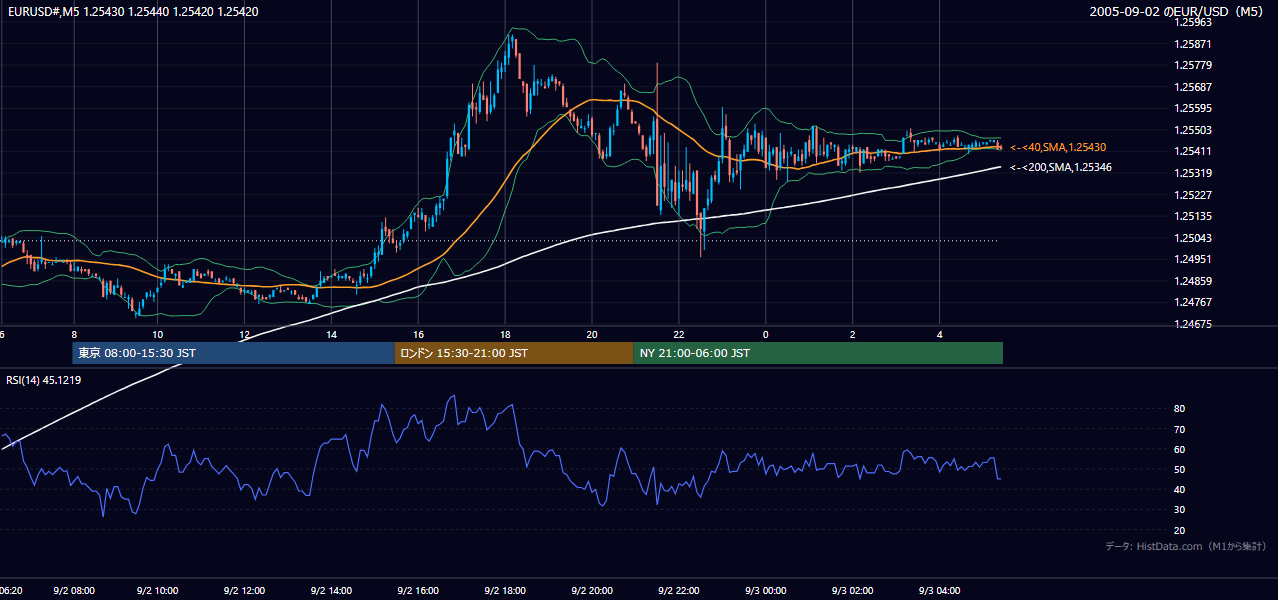Click hour tick 14 under the price chart

(332, 334)
